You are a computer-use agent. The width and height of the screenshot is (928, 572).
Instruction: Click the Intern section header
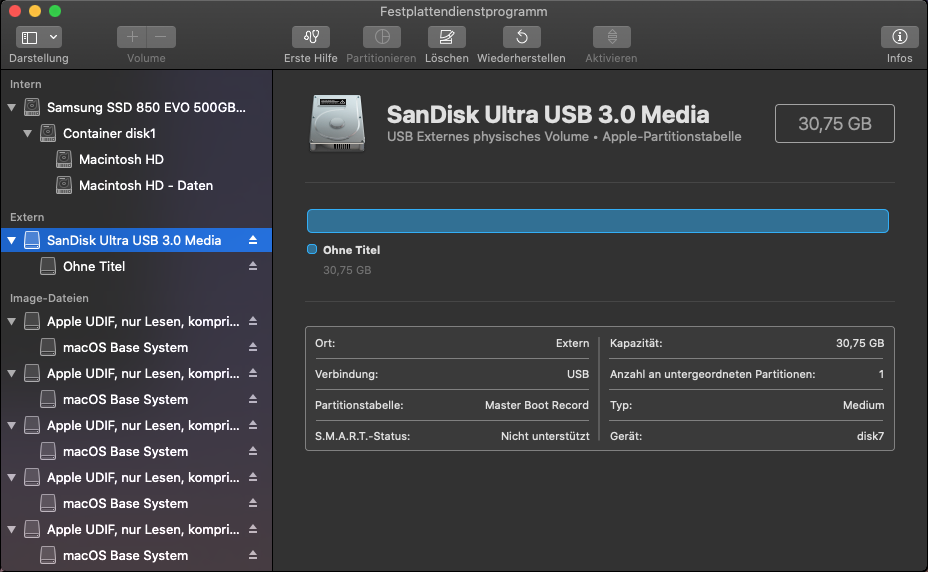25,84
